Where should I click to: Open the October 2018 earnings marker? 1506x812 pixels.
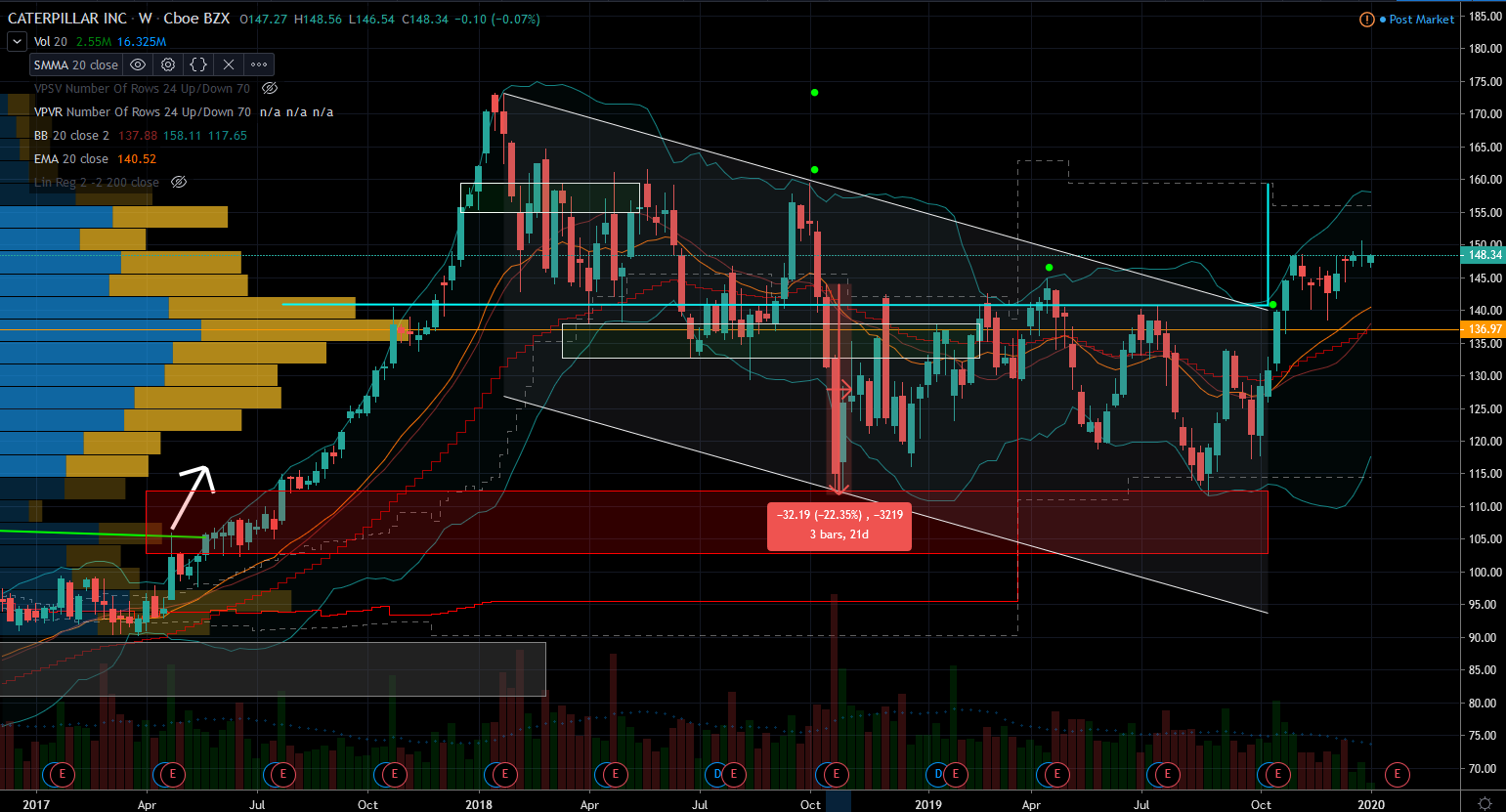pos(837,774)
